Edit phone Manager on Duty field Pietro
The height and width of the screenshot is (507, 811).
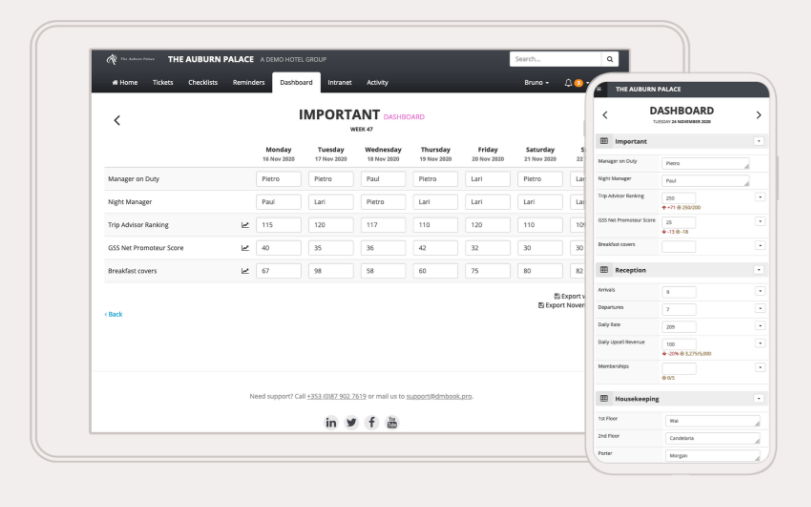tap(705, 163)
